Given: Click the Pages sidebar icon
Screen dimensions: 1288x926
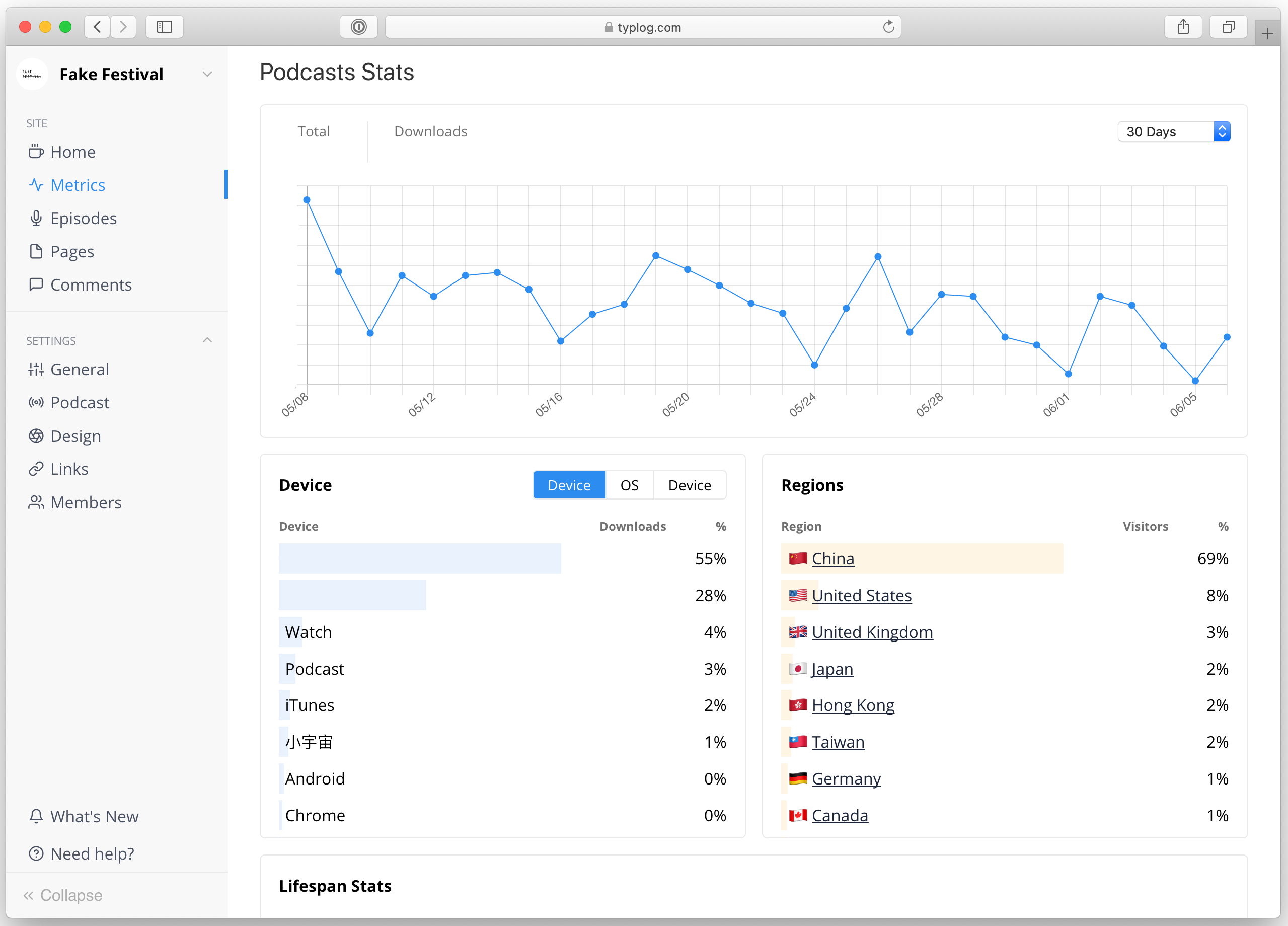Looking at the screenshot, I should 36,251.
